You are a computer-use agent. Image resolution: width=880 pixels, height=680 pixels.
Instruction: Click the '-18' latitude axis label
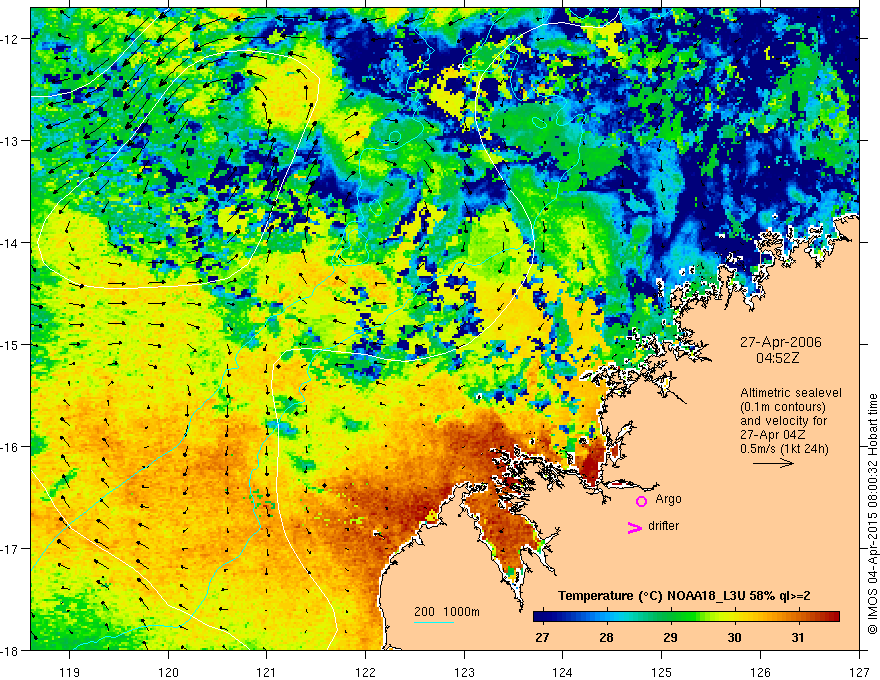point(11,650)
